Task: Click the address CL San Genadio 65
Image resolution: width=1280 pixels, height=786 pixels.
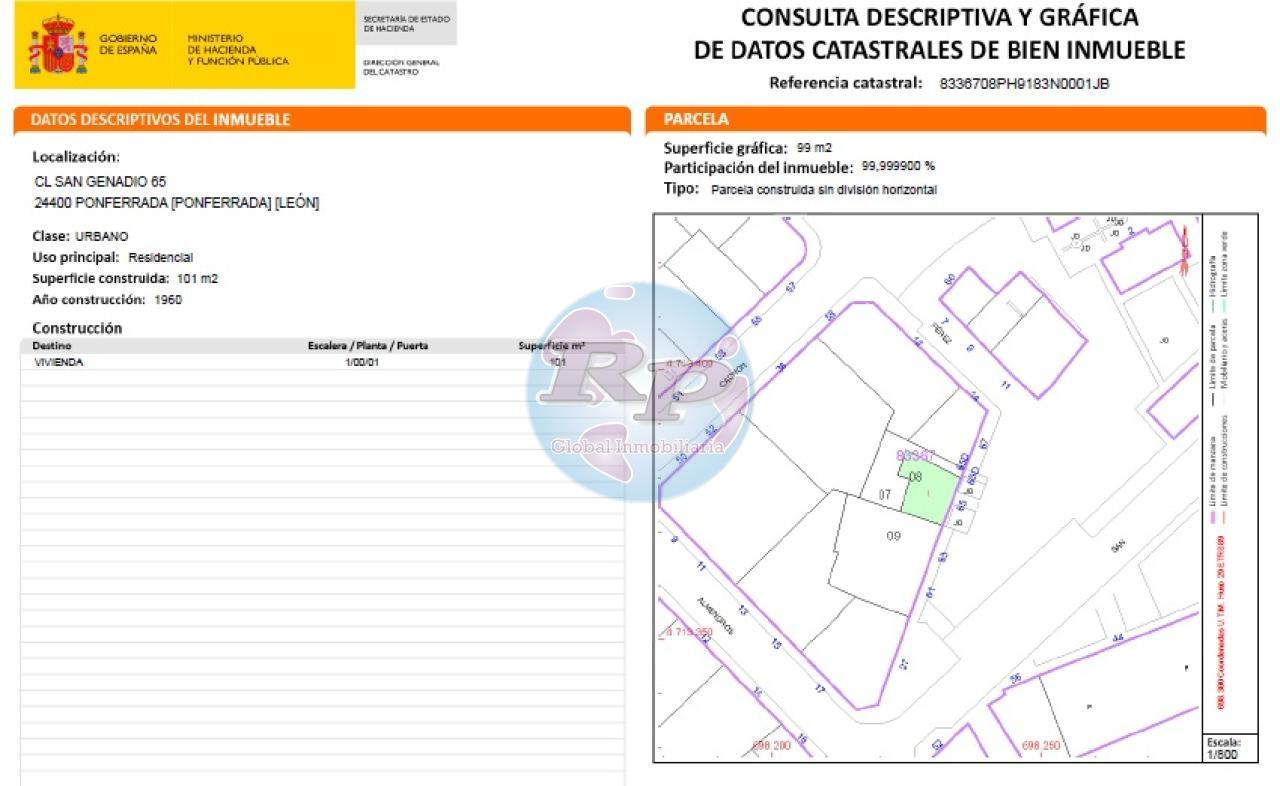Action: pos(100,181)
